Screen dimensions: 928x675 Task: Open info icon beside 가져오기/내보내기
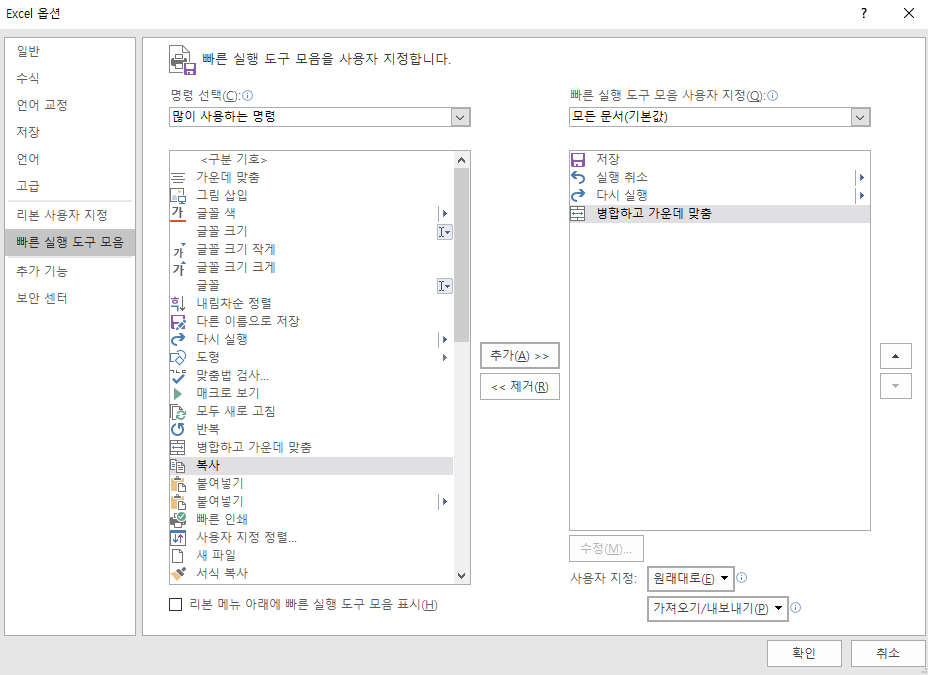(x=796, y=608)
